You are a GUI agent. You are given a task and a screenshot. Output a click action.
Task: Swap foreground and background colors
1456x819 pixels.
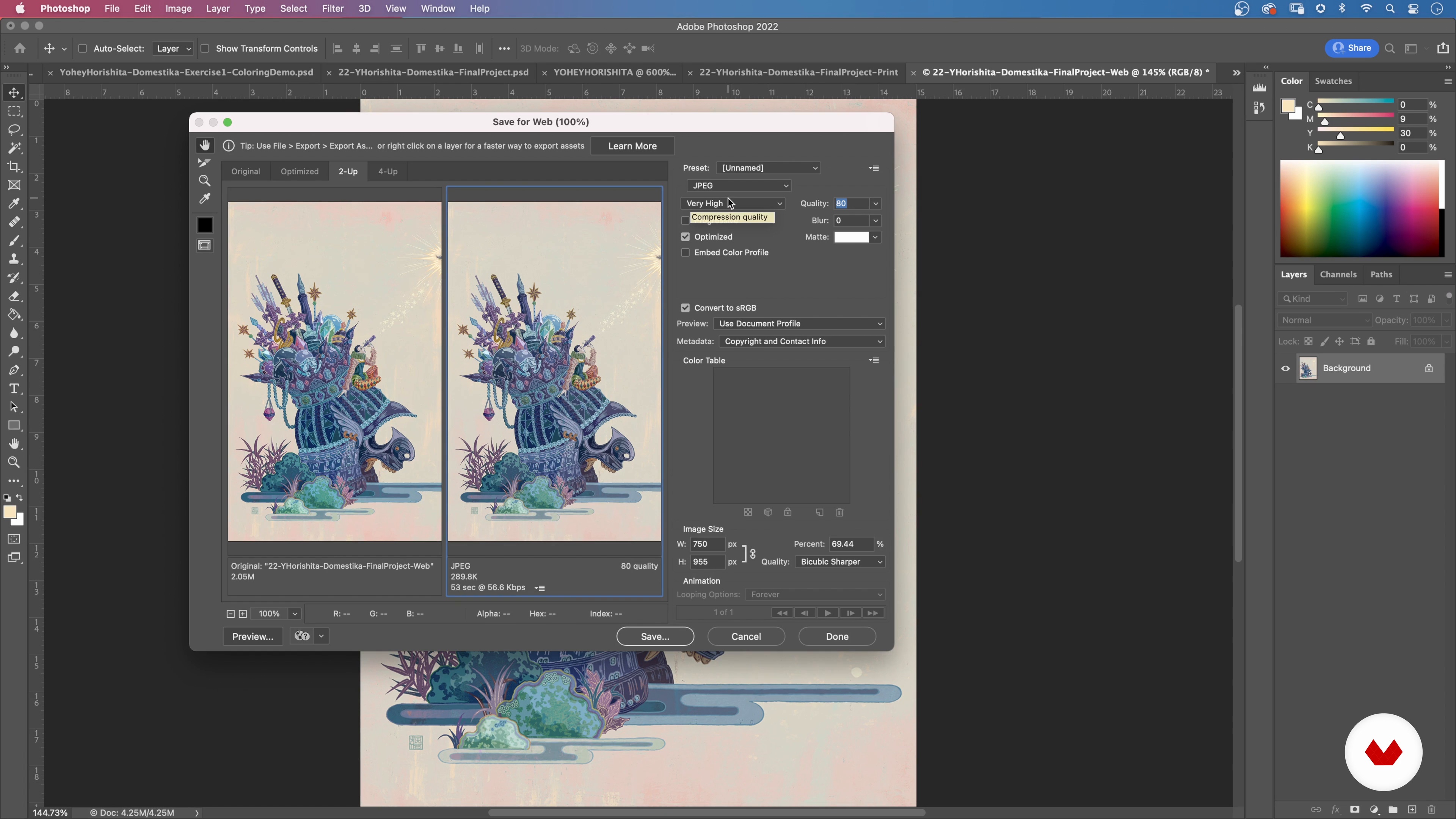point(20,498)
